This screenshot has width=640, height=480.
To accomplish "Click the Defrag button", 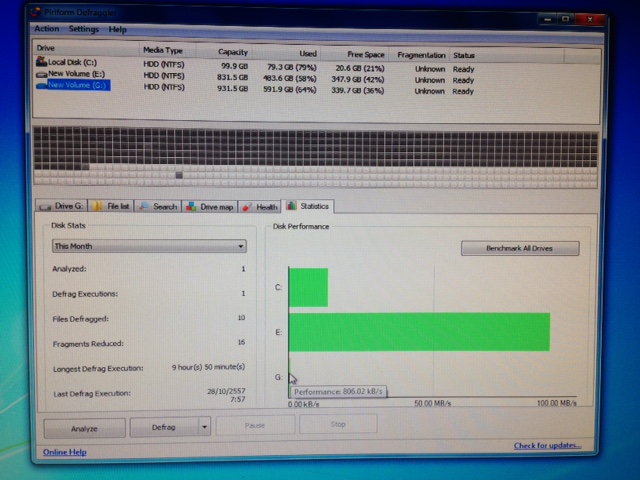I will click(164, 427).
